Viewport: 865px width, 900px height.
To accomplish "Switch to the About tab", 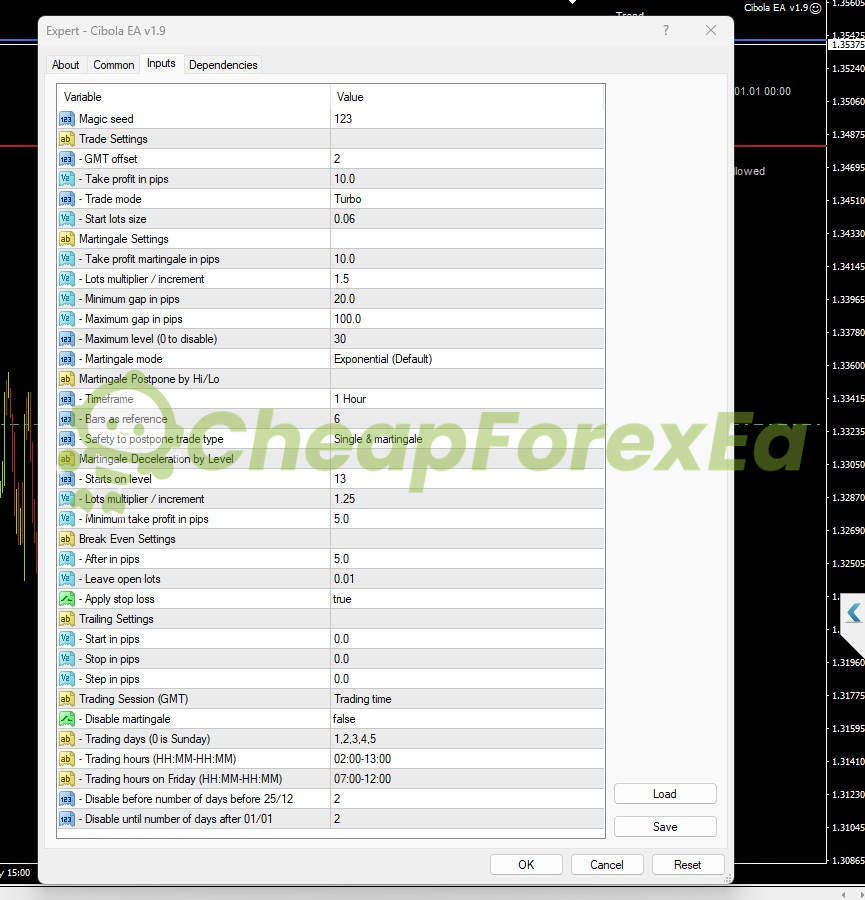I will tap(65, 65).
